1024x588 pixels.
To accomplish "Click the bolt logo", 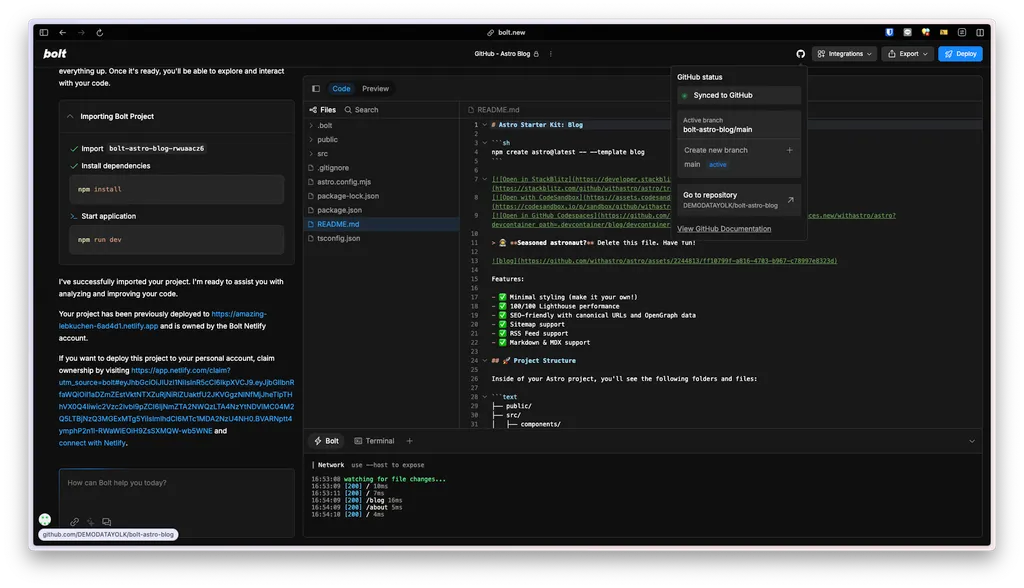I will pyautogui.click(x=55, y=54).
